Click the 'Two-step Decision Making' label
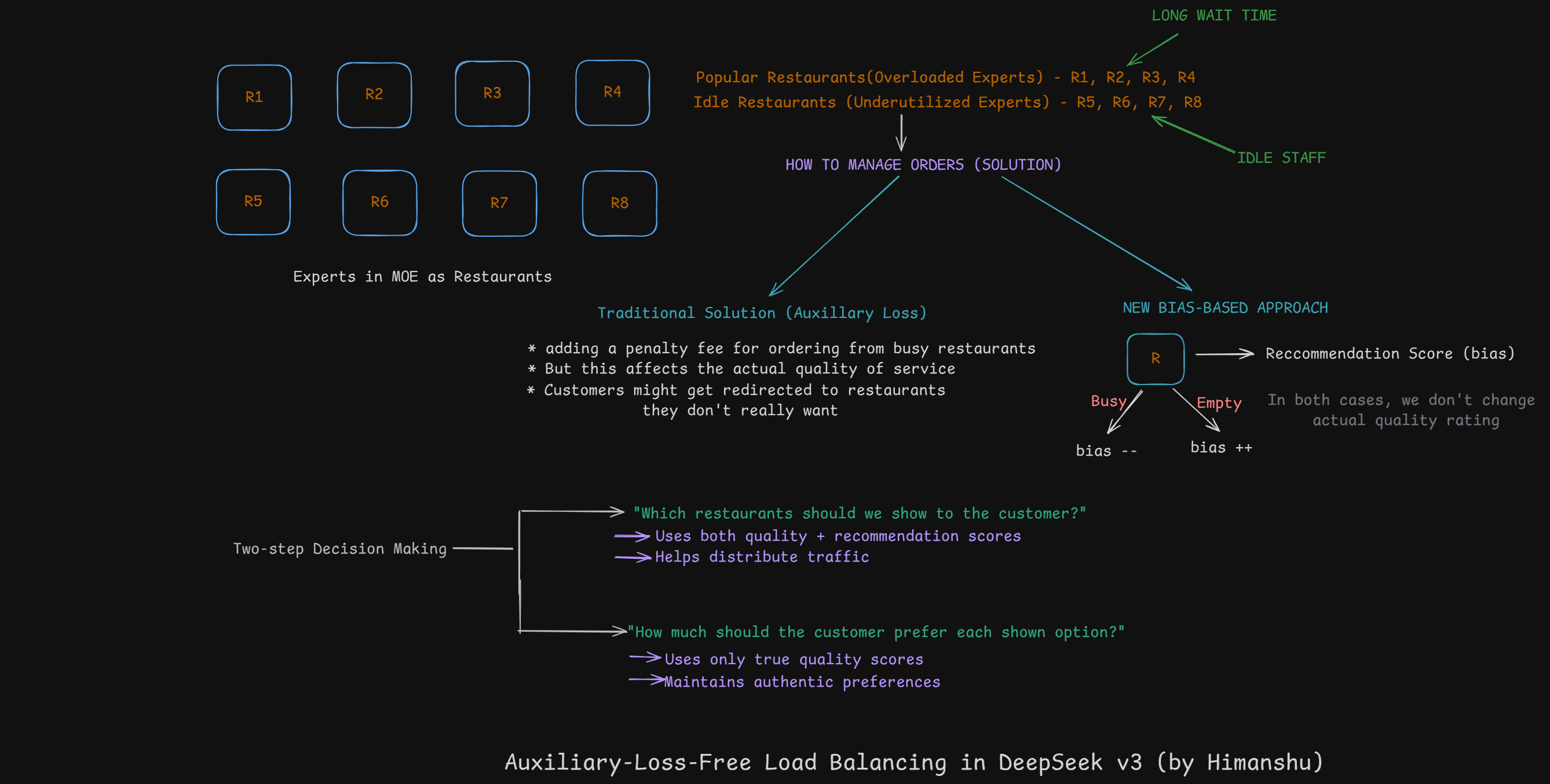Image resolution: width=1550 pixels, height=784 pixels. [x=339, y=549]
